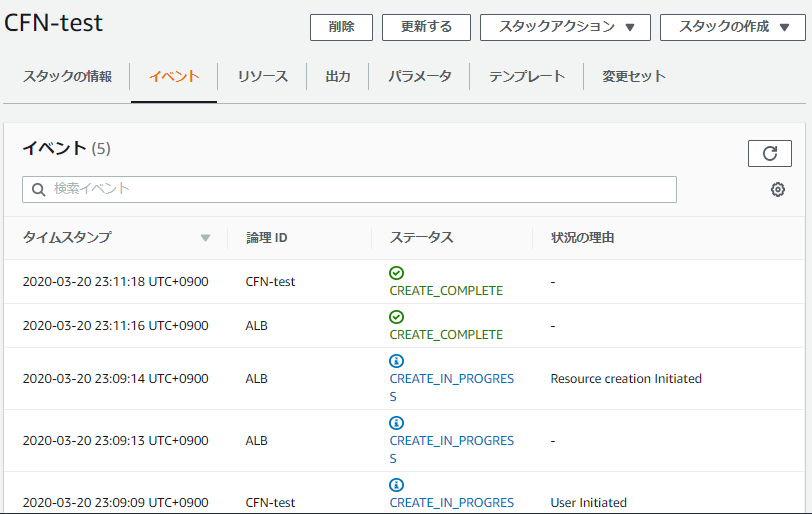The width and height of the screenshot is (812, 514).
Task: Click ALB logical ID in 23:11:16 row
Action: point(256,326)
